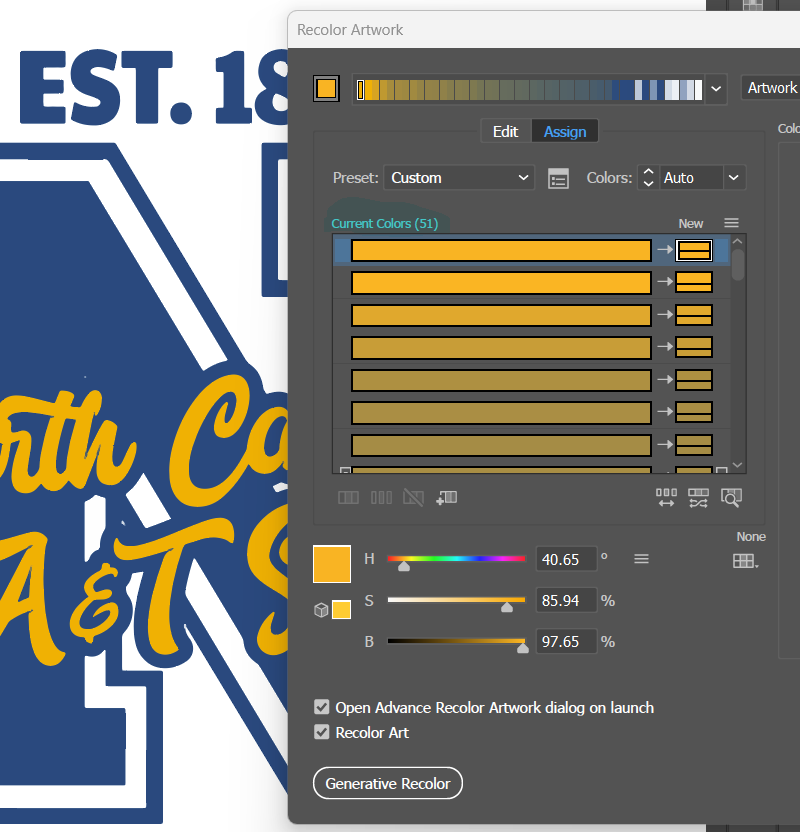Select the Assign tab
Image resolution: width=800 pixels, height=832 pixels.
point(565,132)
